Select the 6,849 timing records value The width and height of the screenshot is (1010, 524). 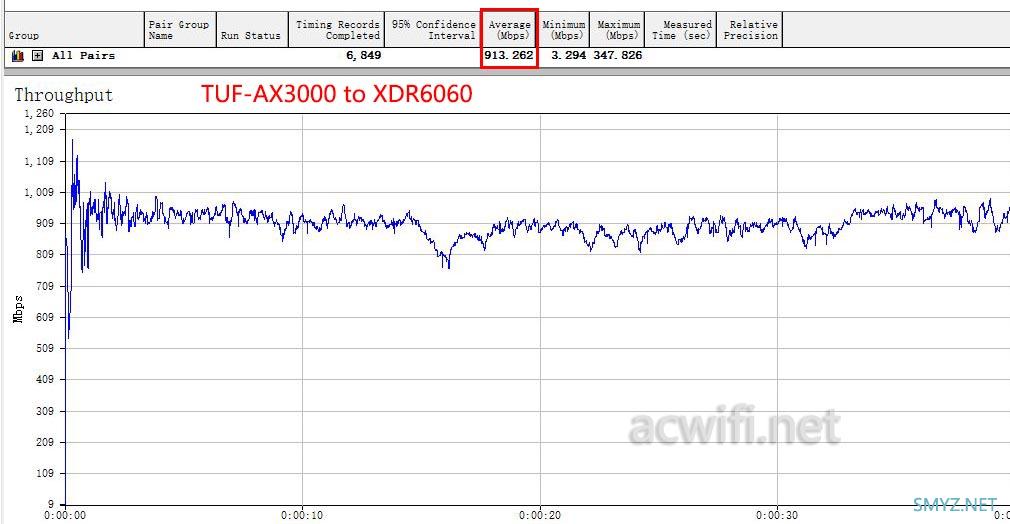pos(364,55)
